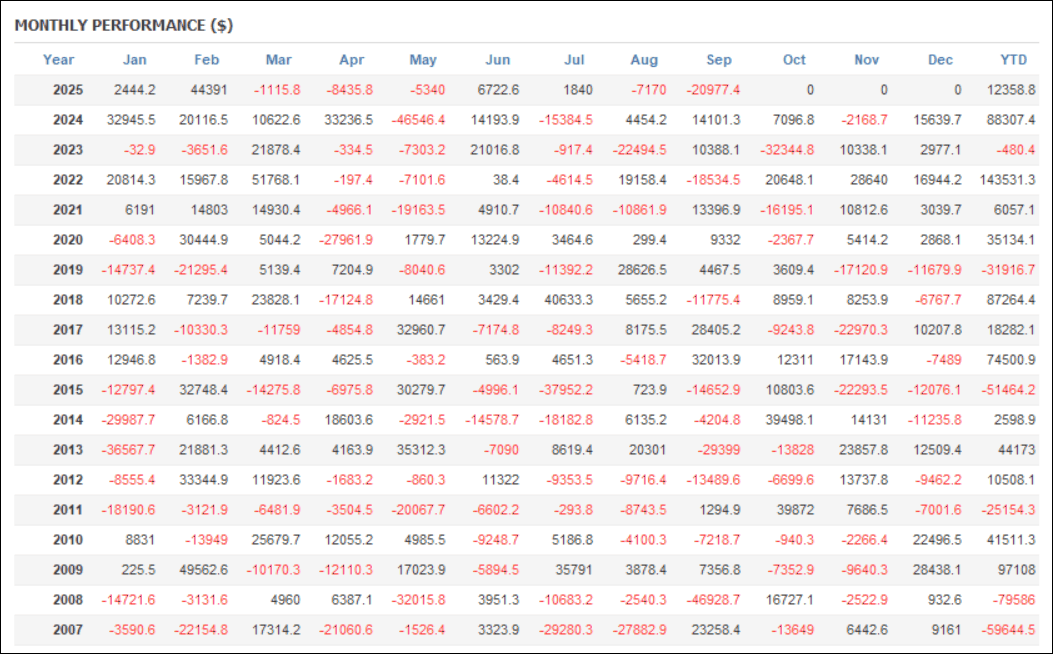The width and height of the screenshot is (1053, 654).
Task: Click the Monthly Performance ($) title
Action: click(x=124, y=25)
